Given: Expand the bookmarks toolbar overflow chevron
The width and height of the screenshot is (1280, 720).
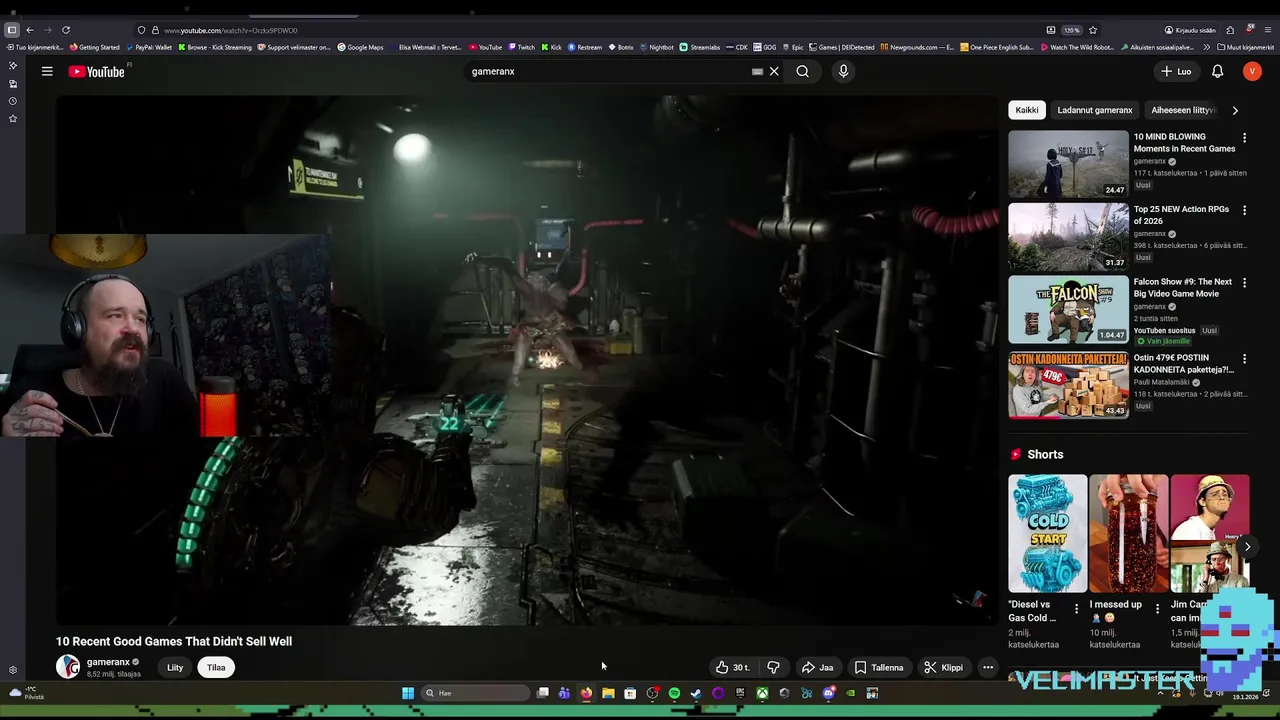Looking at the screenshot, I should (1207, 47).
